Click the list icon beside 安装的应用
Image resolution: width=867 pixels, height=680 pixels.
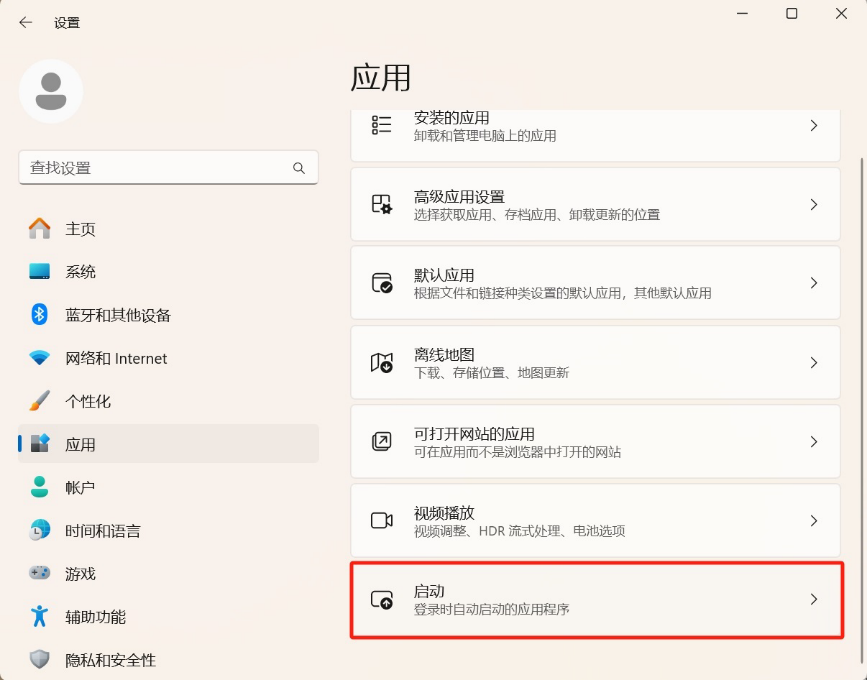coord(380,126)
